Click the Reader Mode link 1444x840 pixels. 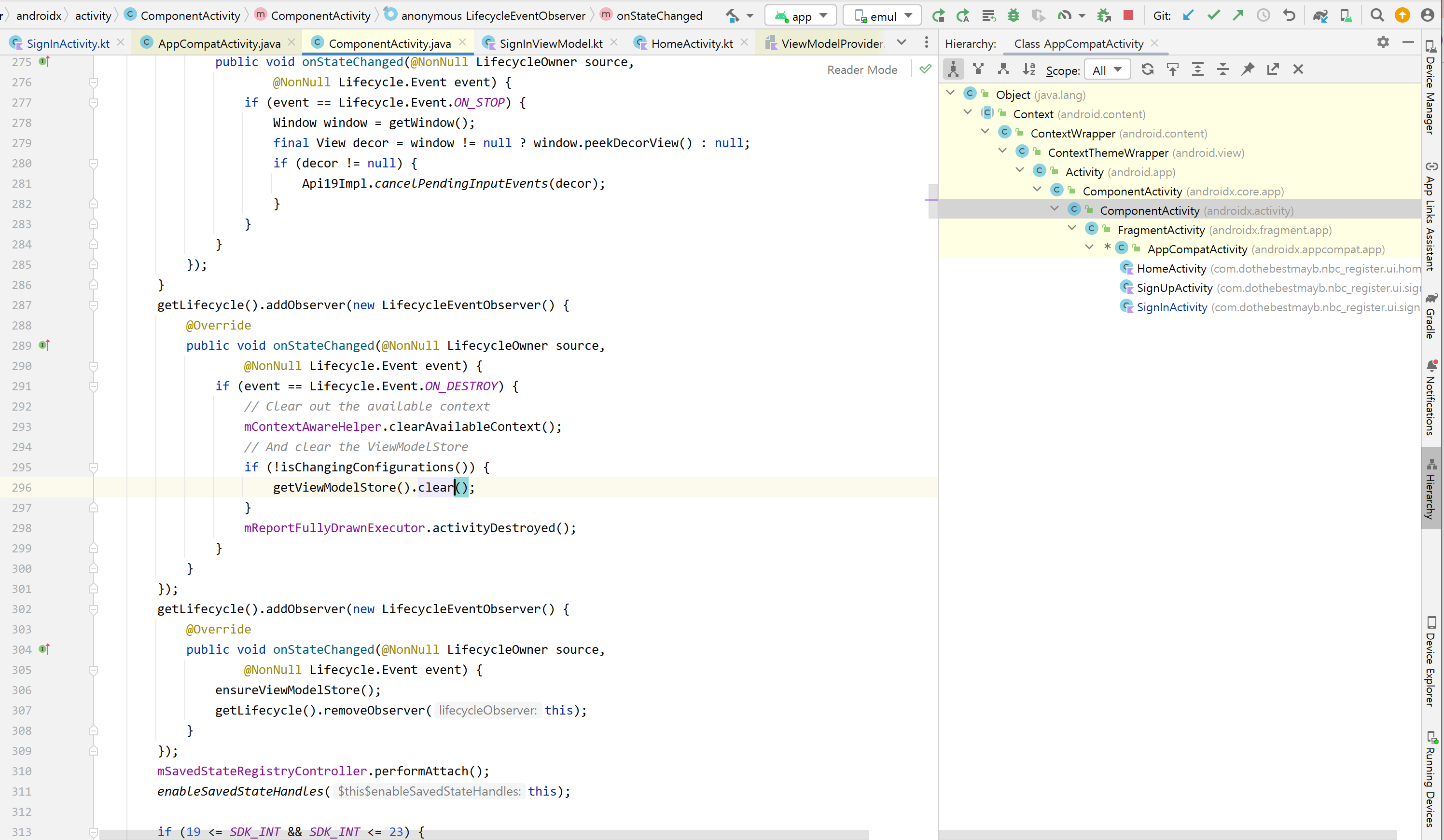pos(862,70)
